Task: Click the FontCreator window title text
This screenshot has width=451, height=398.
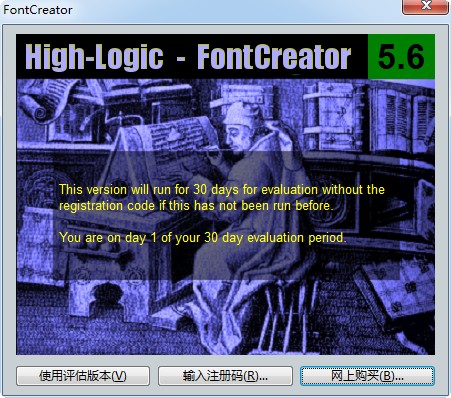Action: (x=38, y=10)
